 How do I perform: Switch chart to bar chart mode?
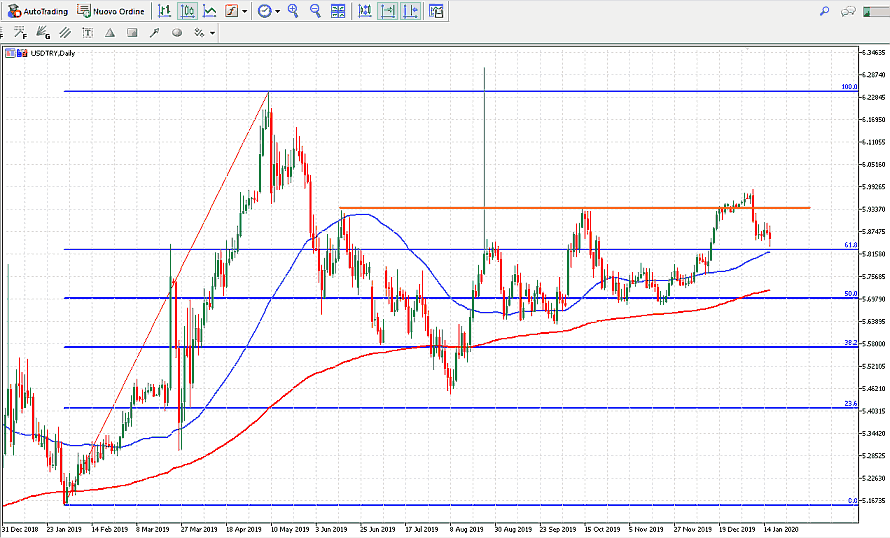tap(165, 11)
